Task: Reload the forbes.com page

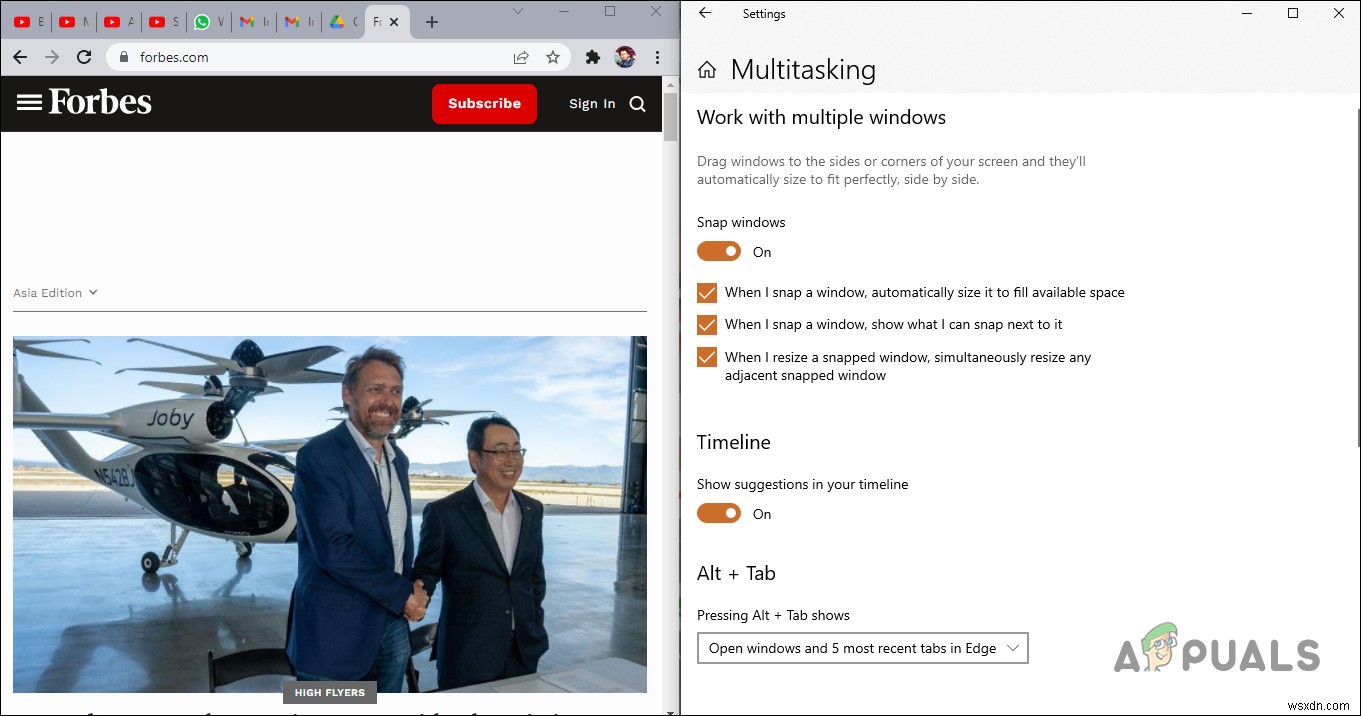Action: click(84, 57)
